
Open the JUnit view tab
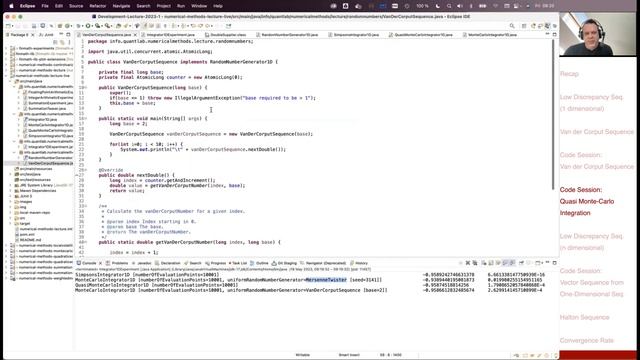coord(46,35)
